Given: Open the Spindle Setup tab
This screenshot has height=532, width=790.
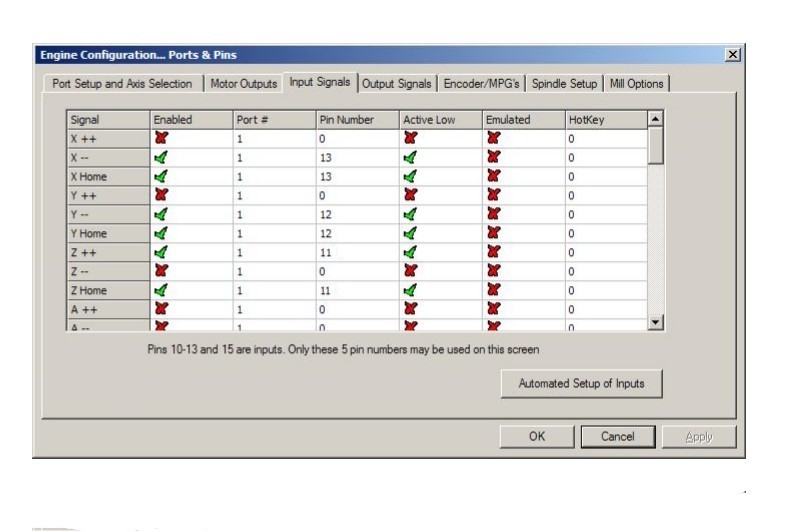Looking at the screenshot, I should [x=565, y=84].
